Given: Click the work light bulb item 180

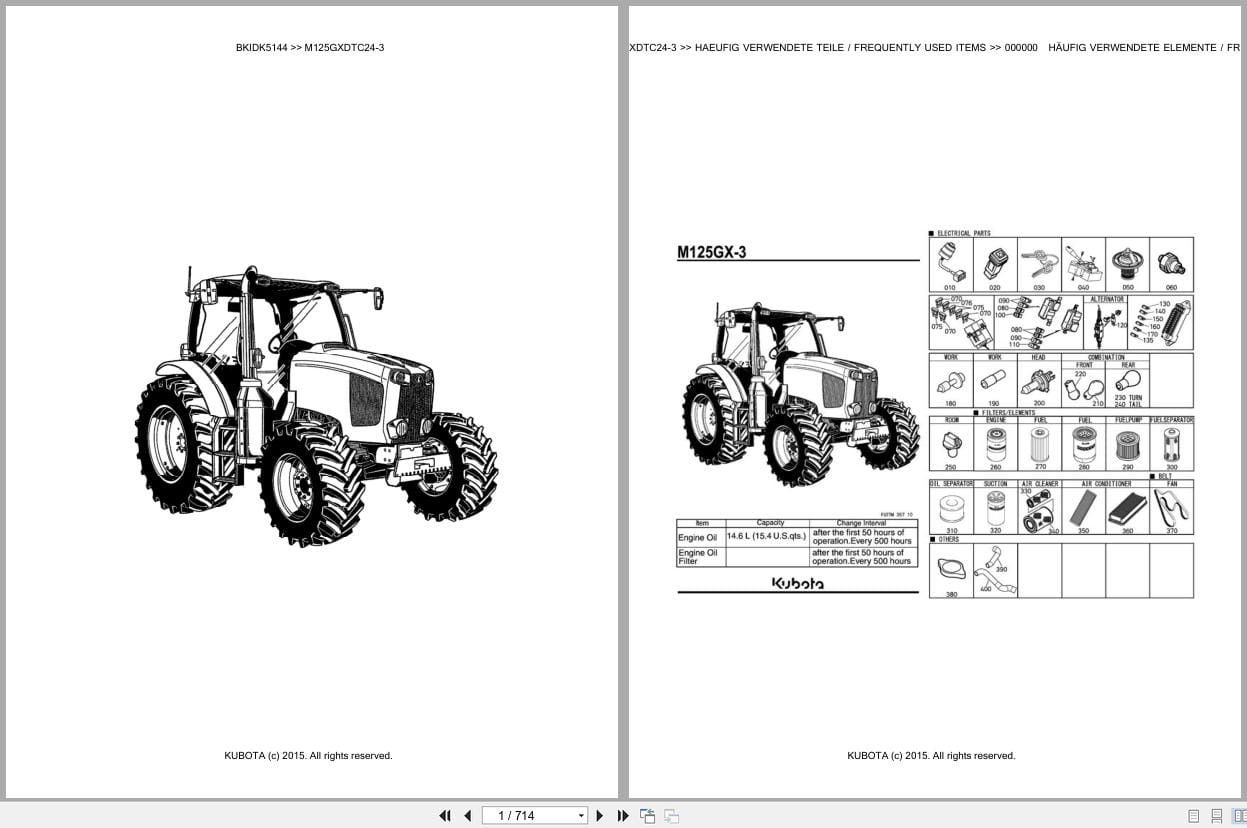Looking at the screenshot, I should coord(951,381).
